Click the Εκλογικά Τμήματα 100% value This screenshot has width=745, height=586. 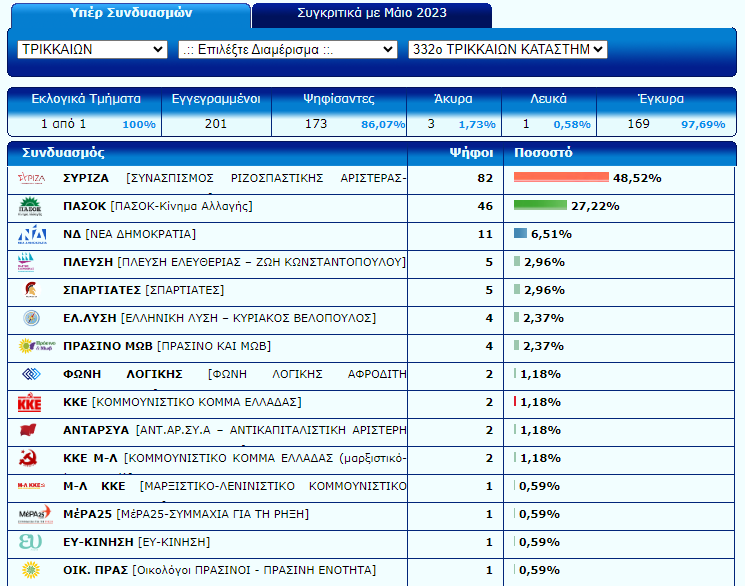139,125
